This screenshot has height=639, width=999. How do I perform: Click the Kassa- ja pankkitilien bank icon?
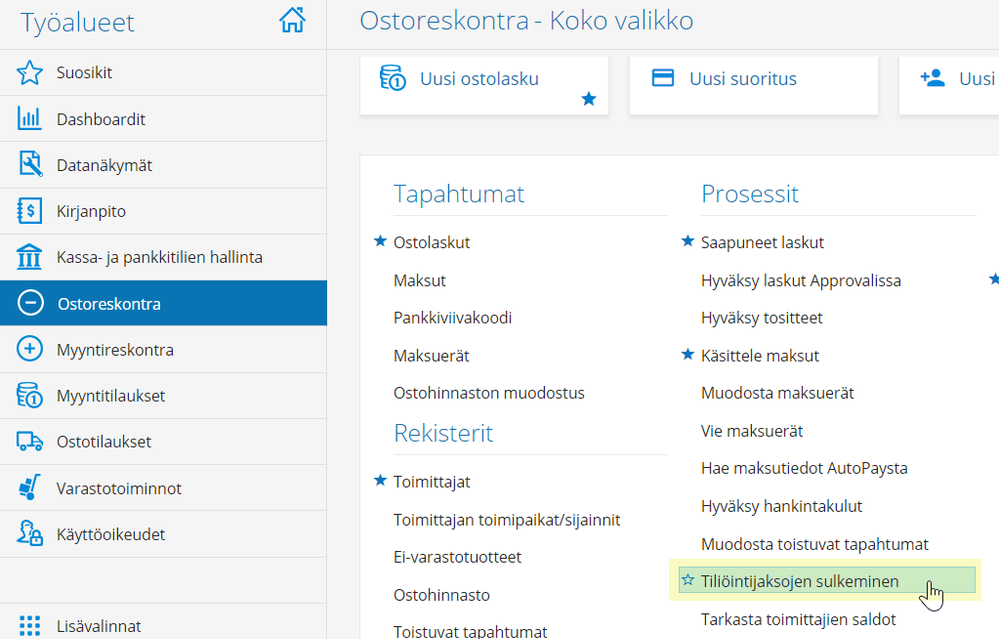tap(30, 257)
